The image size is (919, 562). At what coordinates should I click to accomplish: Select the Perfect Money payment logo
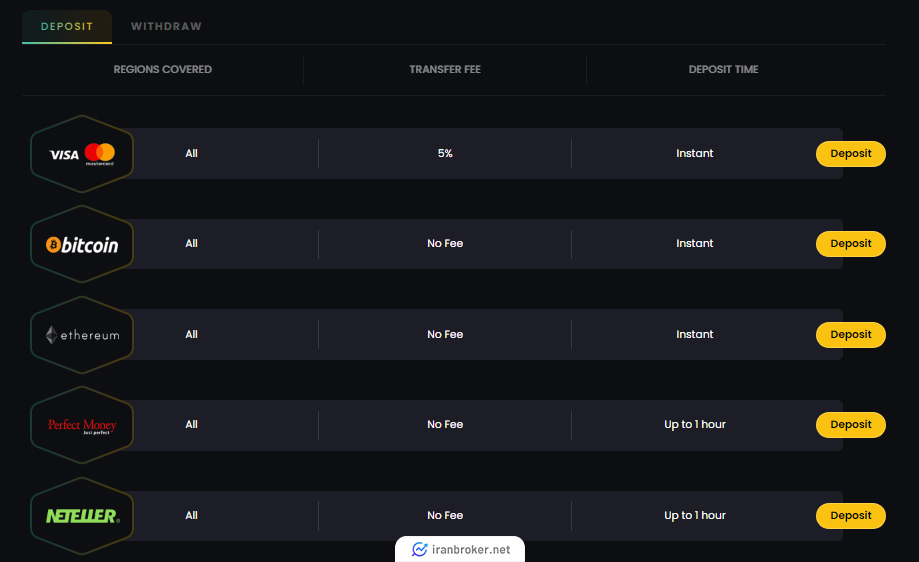point(82,425)
